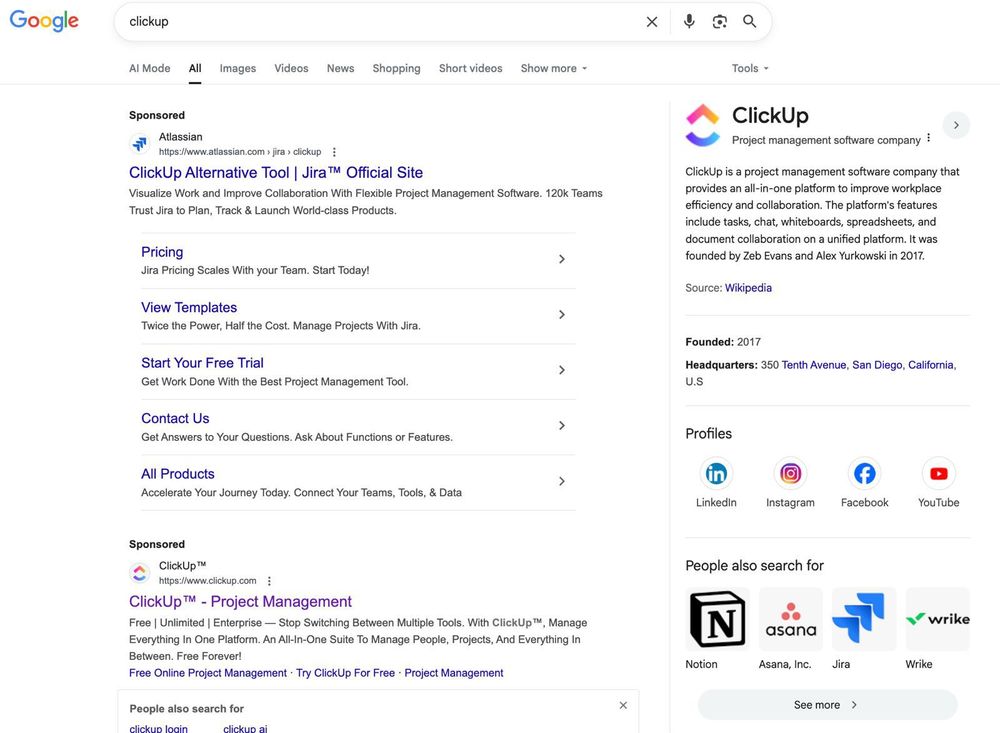Switch to the Short videos tab
This screenshot has height=733, width=1000.
coord(471,68)
